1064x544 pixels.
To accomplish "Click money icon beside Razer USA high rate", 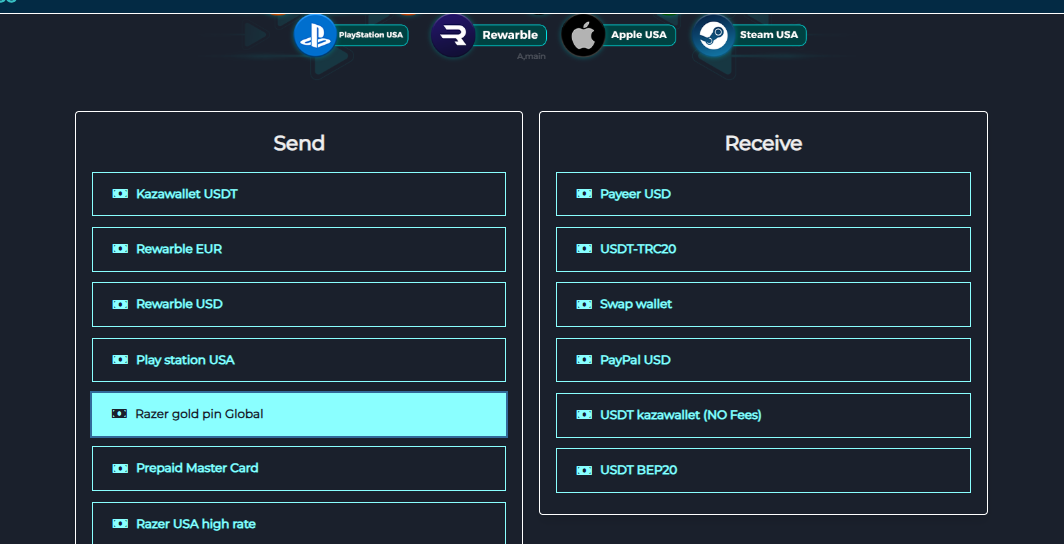I will [120, 524].
